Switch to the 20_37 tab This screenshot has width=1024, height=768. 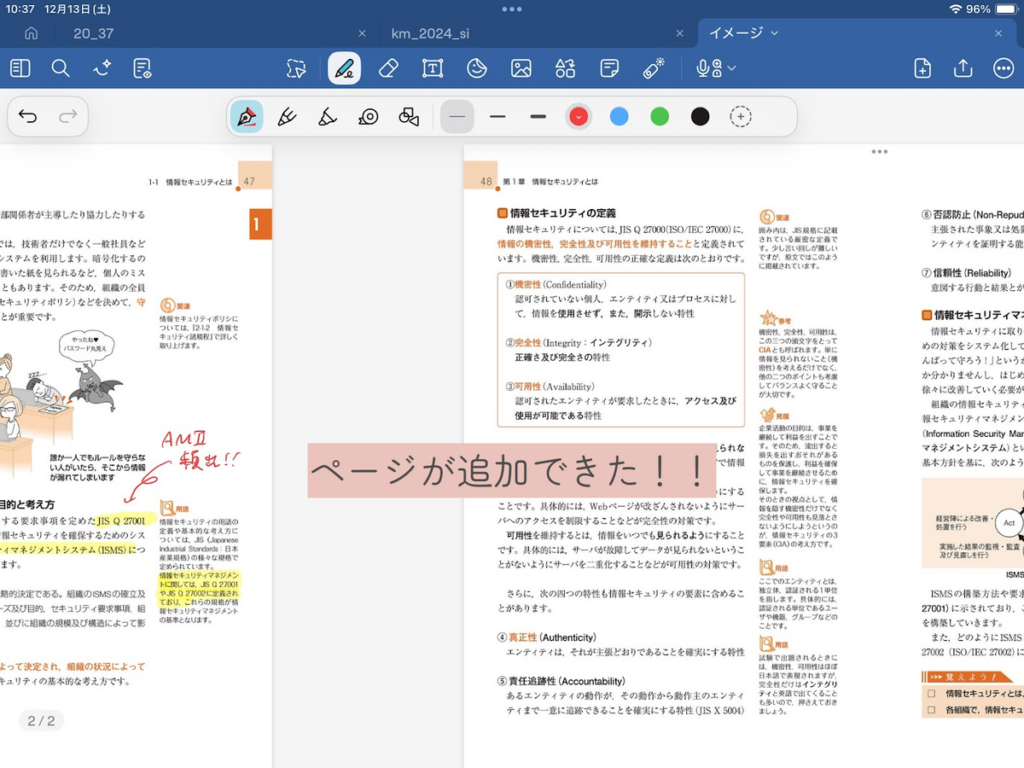(x=92, y=33)
